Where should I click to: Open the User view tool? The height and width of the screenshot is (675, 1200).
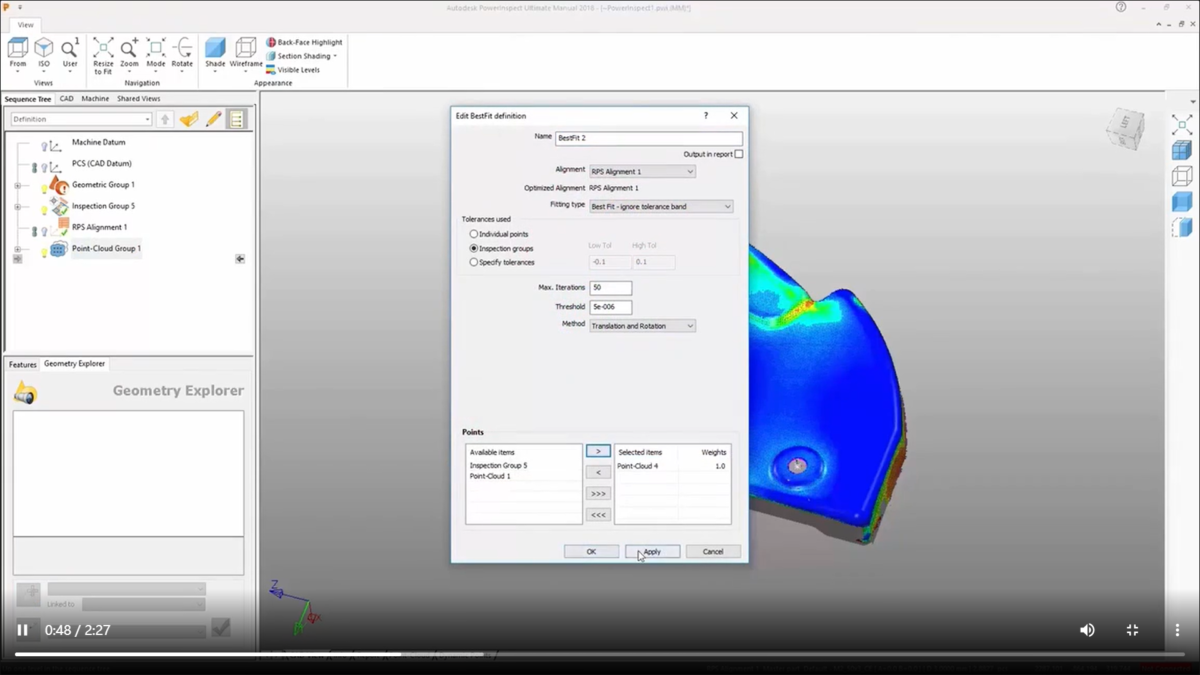click(70, 53)
